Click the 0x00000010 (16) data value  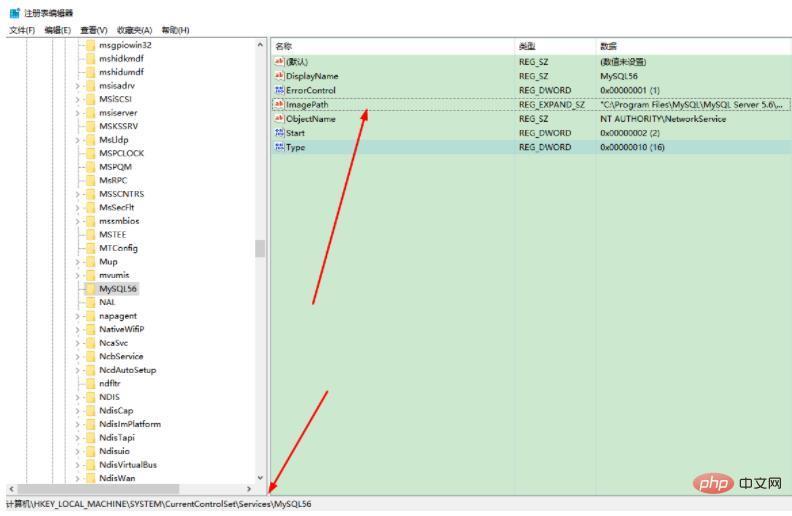point(632,147)
